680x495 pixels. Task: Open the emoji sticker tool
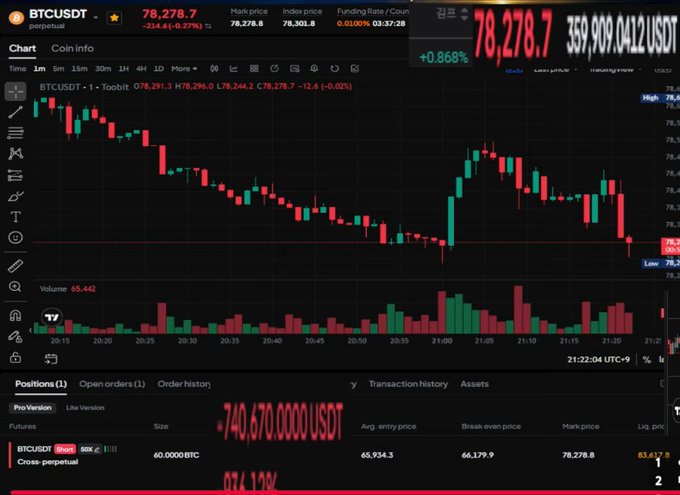[x=16, y=237]
